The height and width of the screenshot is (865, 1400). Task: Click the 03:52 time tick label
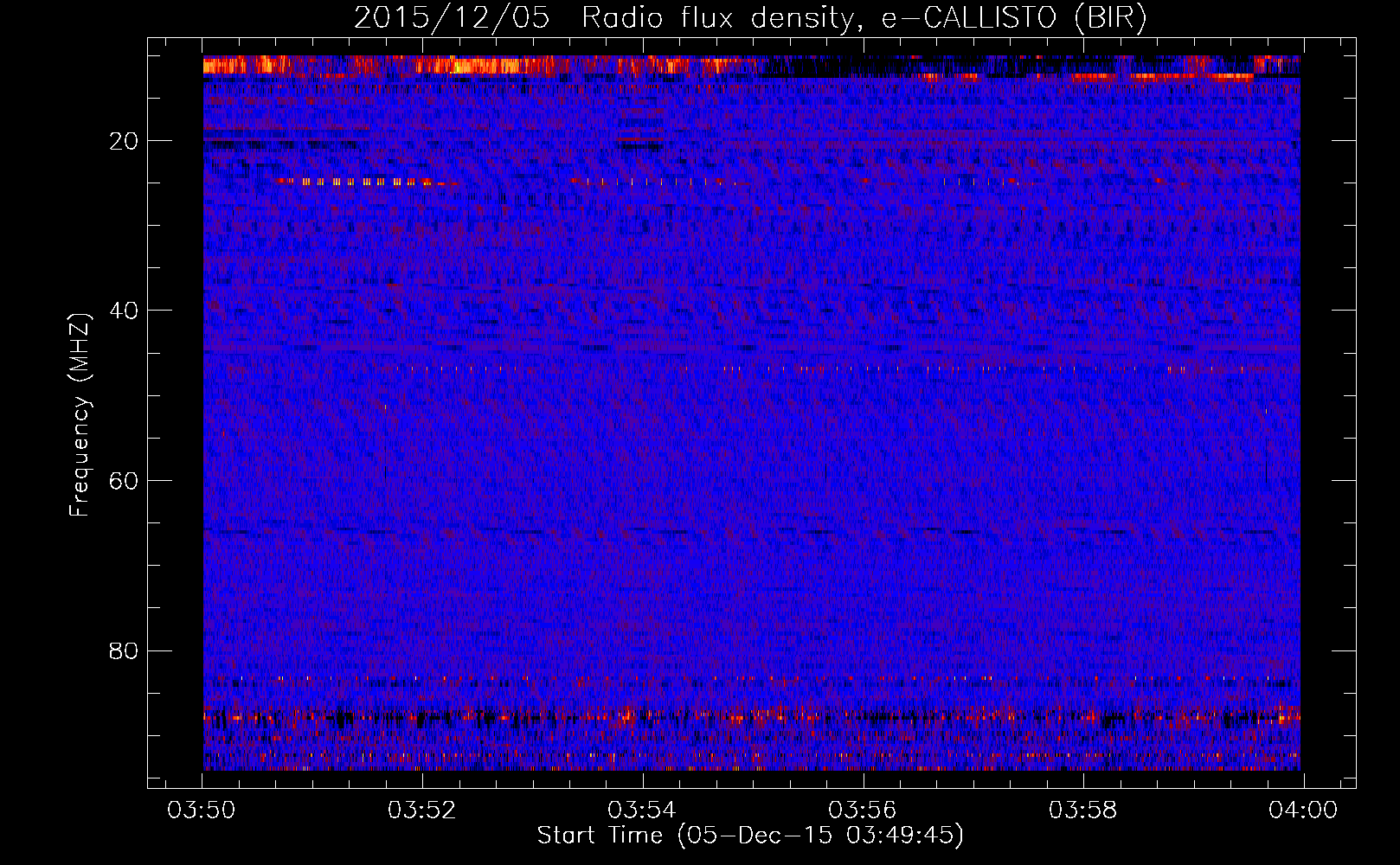[x=421, y=811]
